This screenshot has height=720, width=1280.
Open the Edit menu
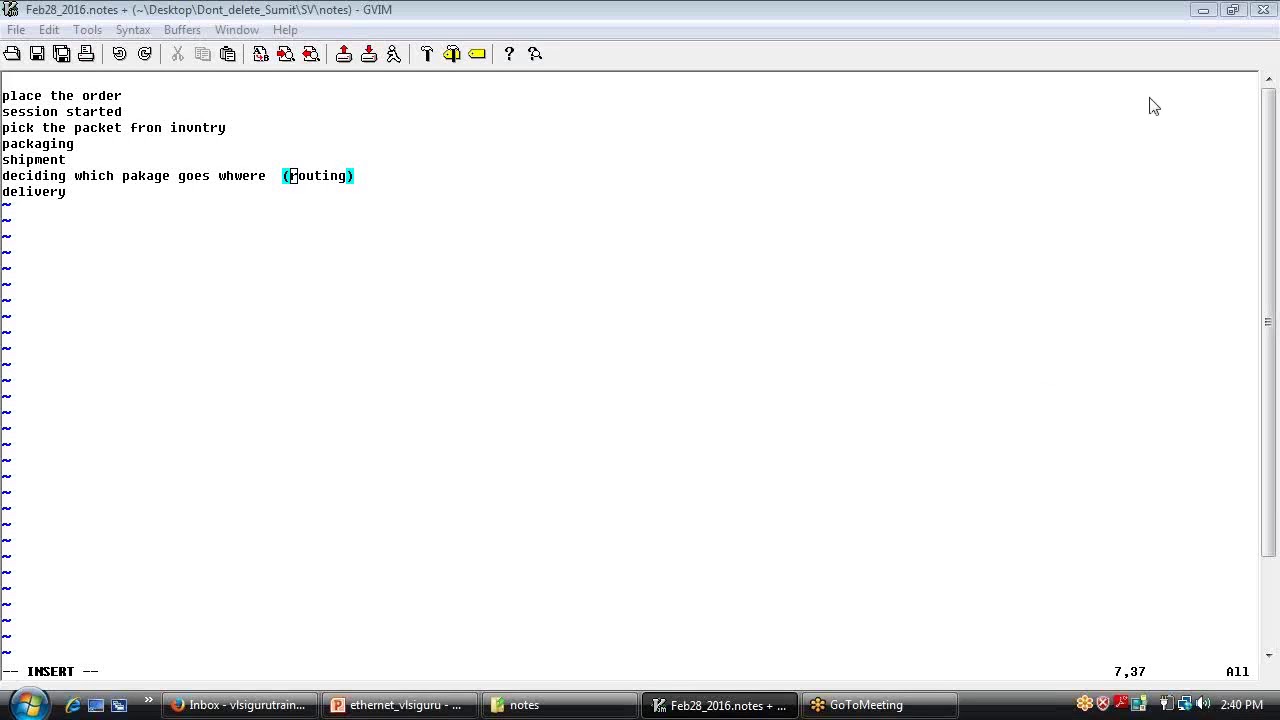coord(49,30)
